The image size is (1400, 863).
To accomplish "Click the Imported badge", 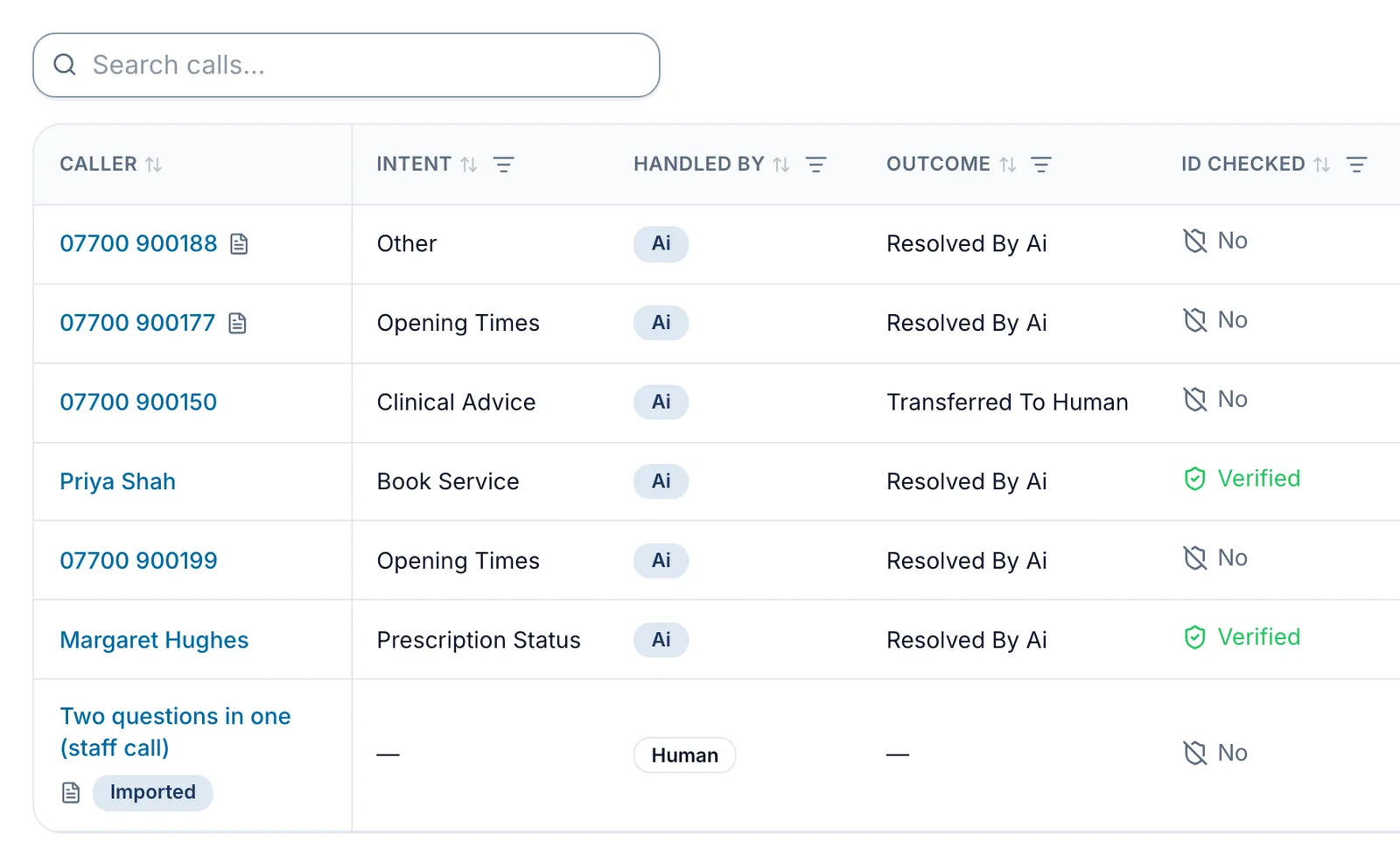I will click(x=153, y=793).
